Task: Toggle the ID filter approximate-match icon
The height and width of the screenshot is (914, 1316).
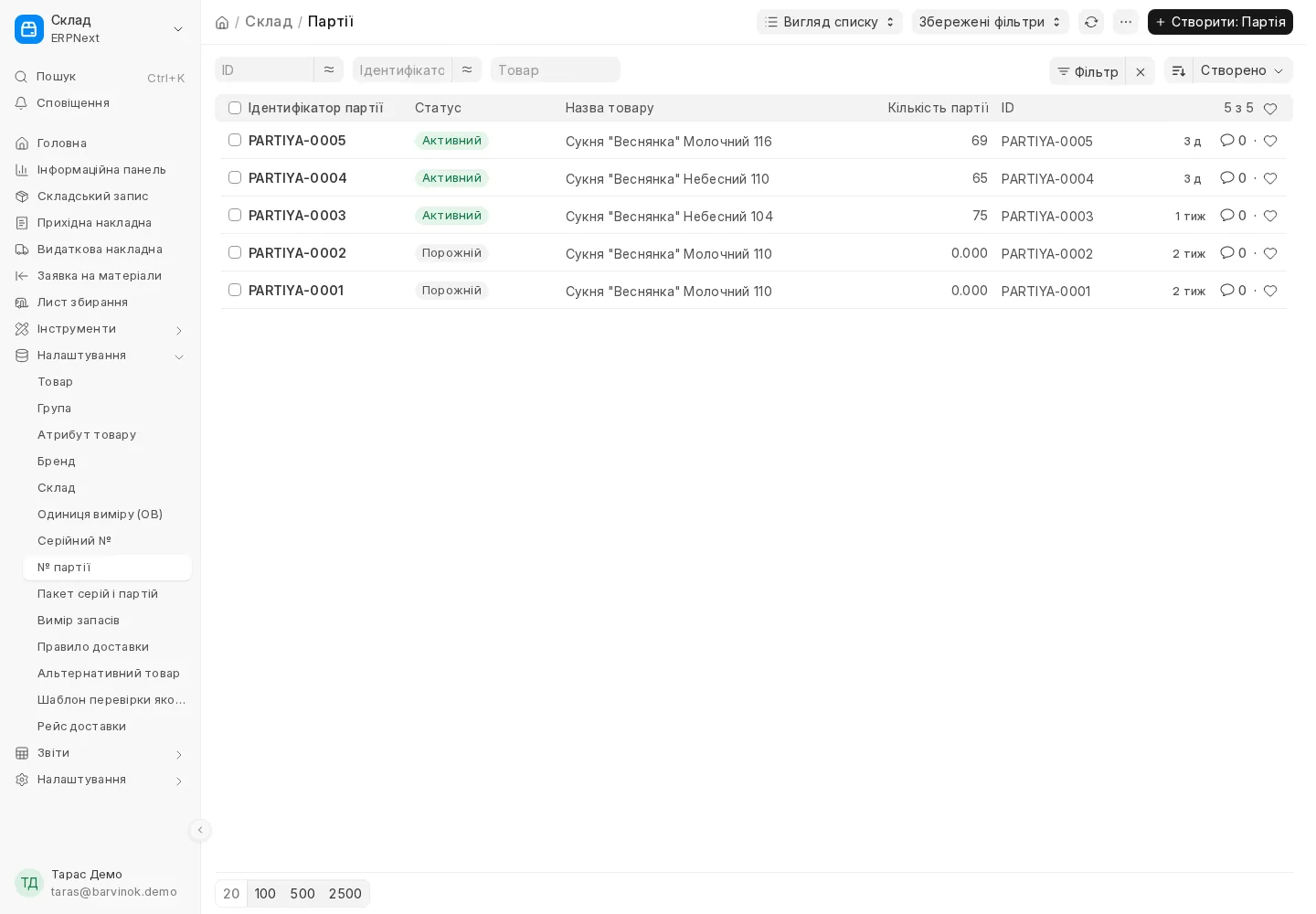Action: click(329, 69)
